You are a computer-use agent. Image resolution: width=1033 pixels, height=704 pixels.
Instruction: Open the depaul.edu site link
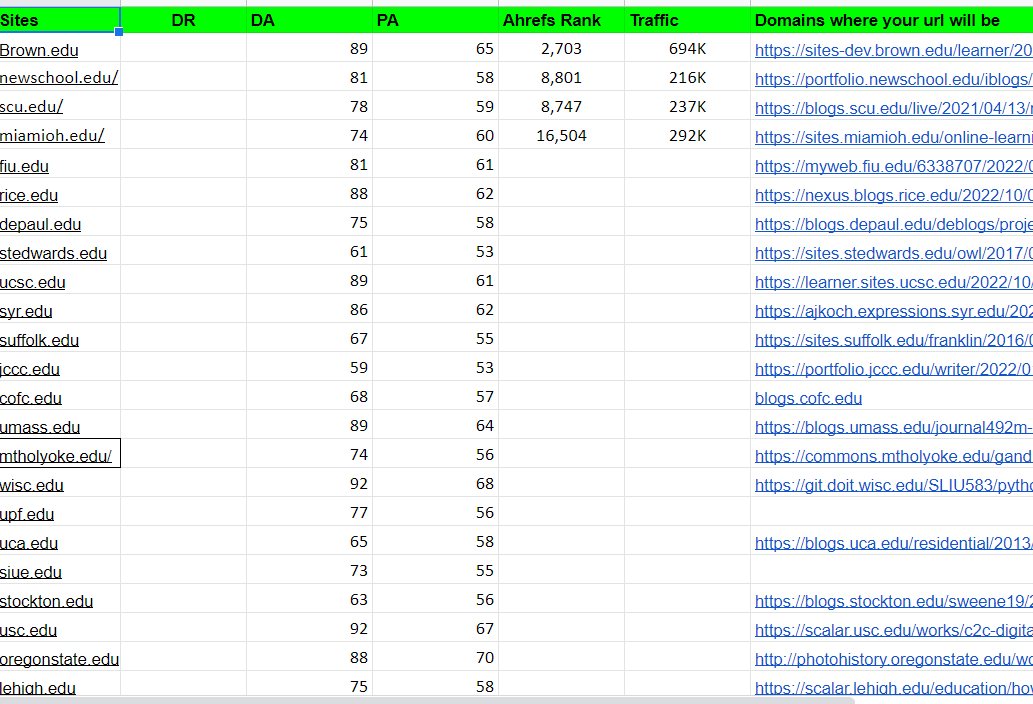coord(40,224)
